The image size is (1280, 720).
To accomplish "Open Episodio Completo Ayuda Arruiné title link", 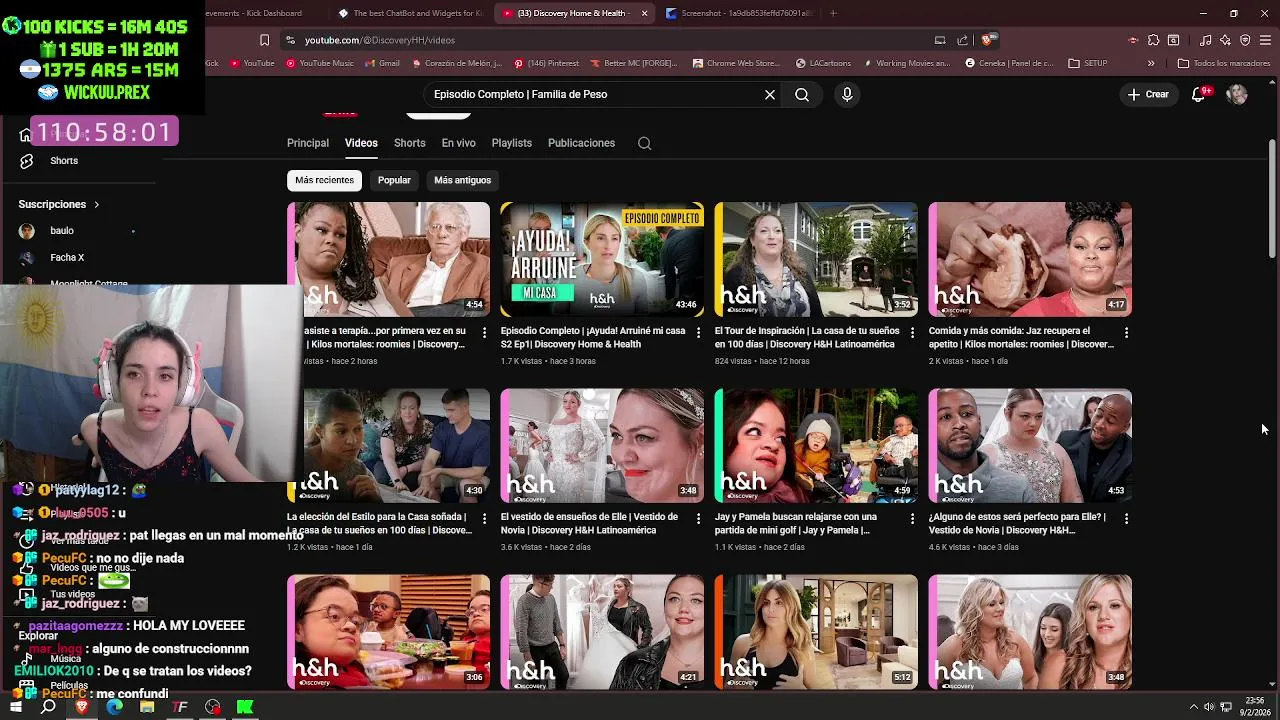I will click(593, 337).
